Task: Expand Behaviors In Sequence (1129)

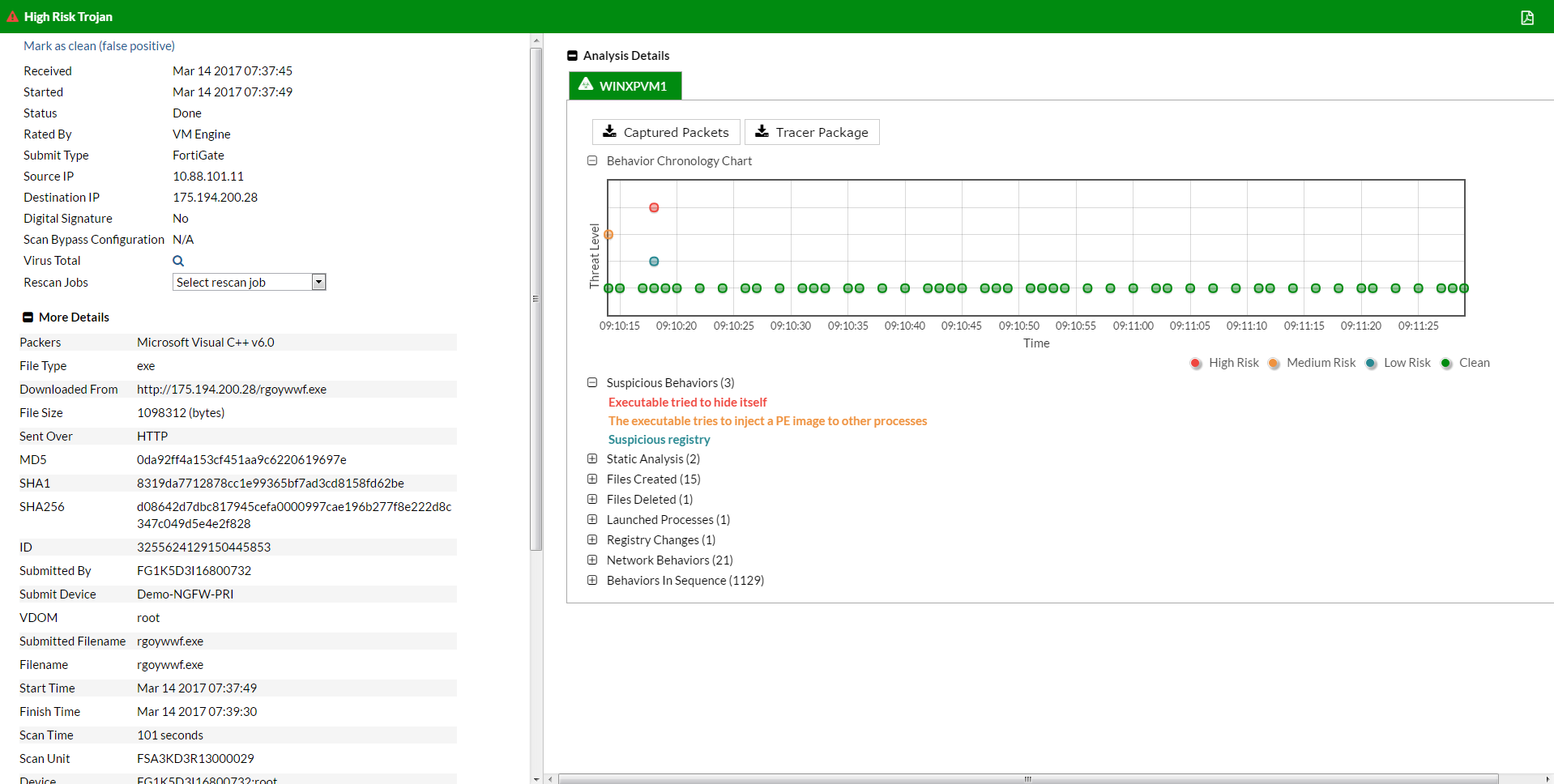Action: [x=592, y=580]
